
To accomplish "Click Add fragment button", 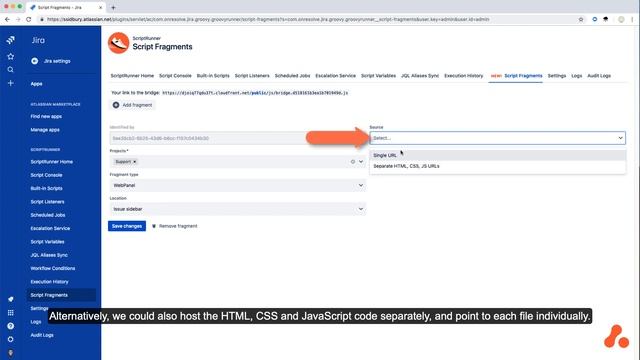I will pyautogui.click(x=133, y=105).
